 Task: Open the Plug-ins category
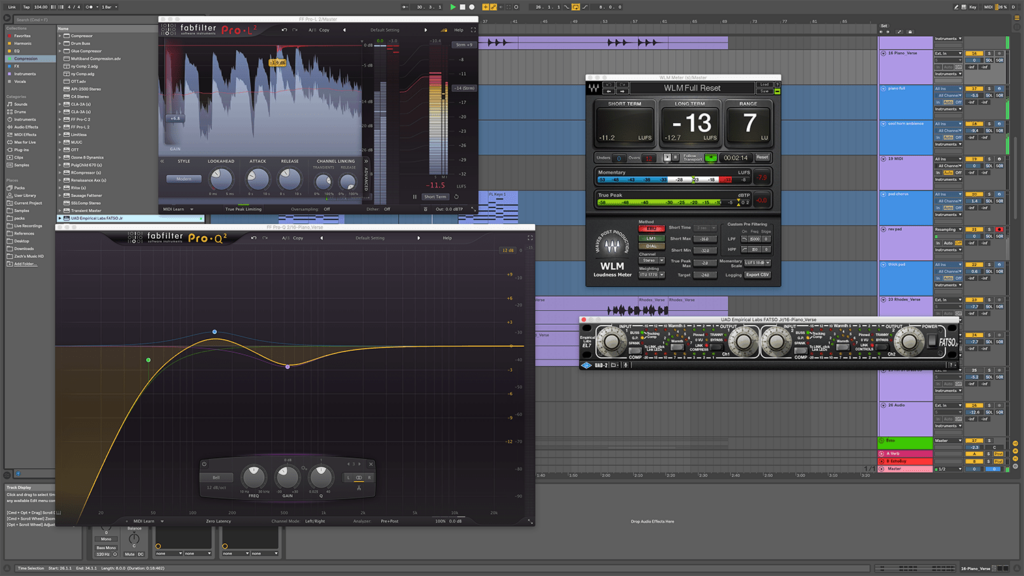(22, 150)
